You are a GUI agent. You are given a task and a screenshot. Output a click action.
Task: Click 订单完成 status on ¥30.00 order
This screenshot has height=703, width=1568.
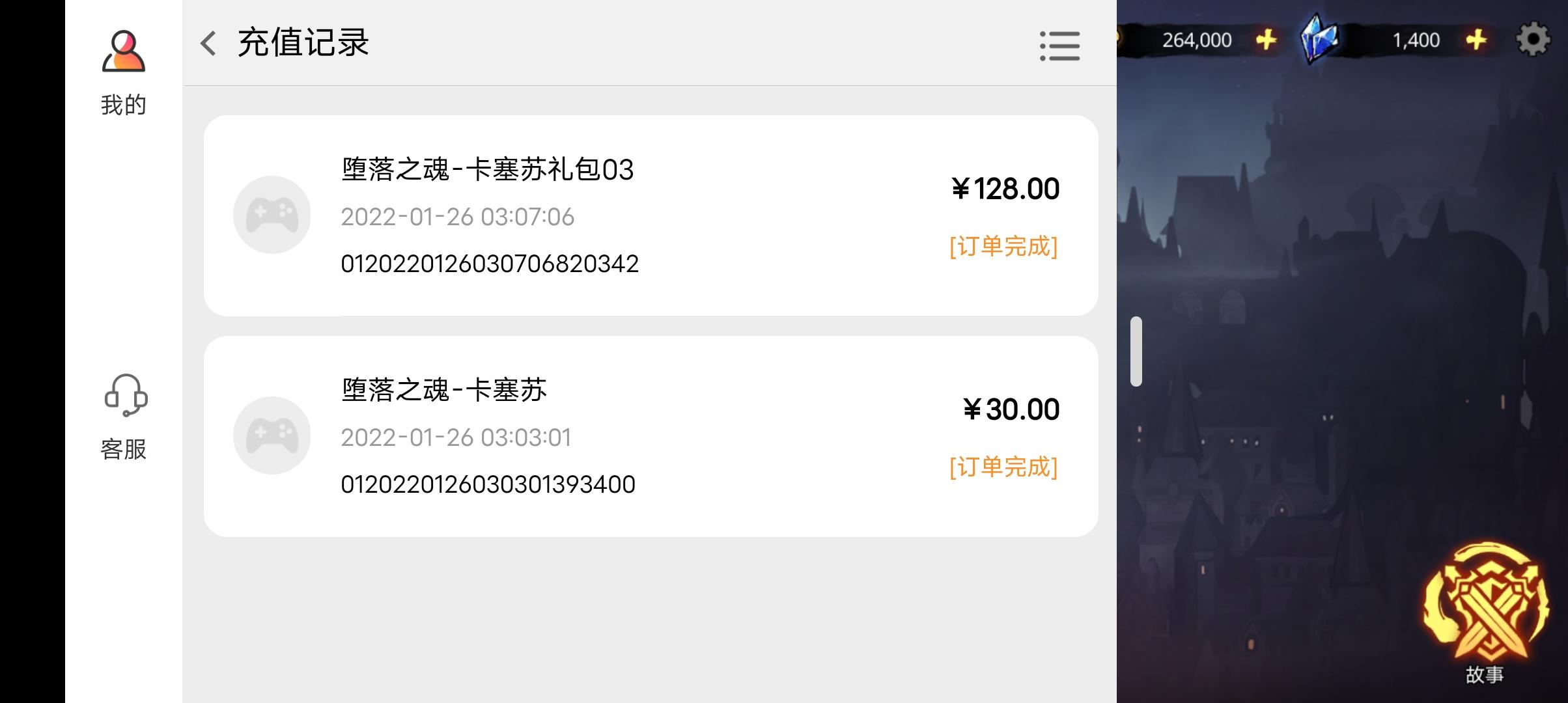tap(1003, 467)
